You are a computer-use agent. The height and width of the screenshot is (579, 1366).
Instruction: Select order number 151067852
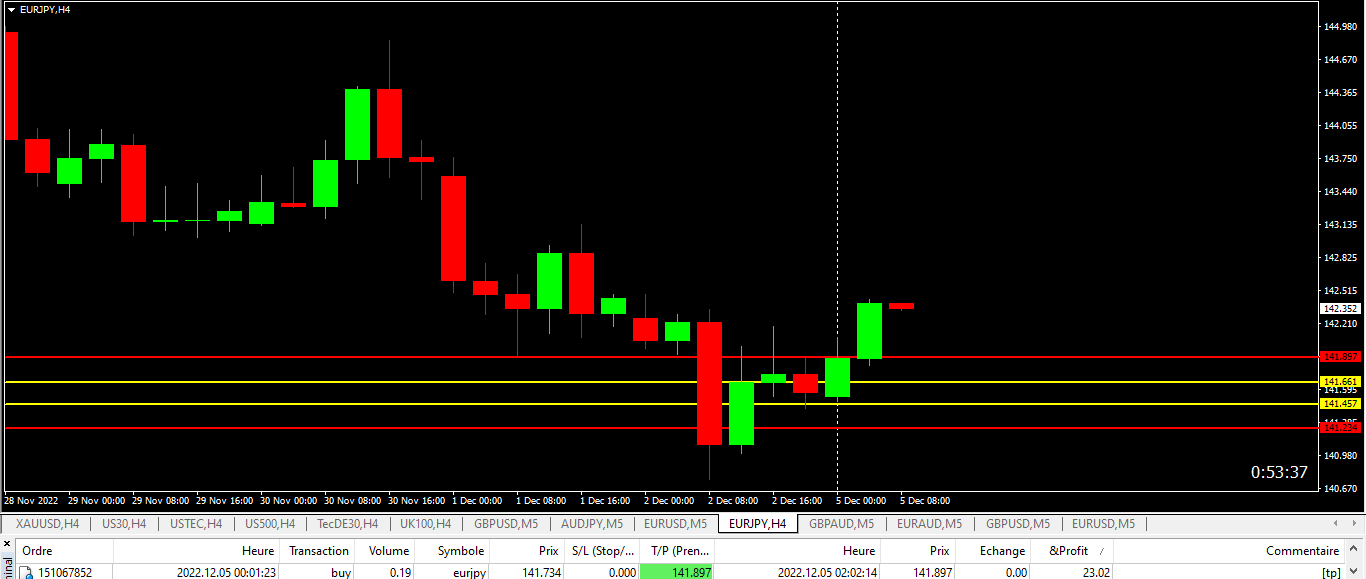click(65, 573)
